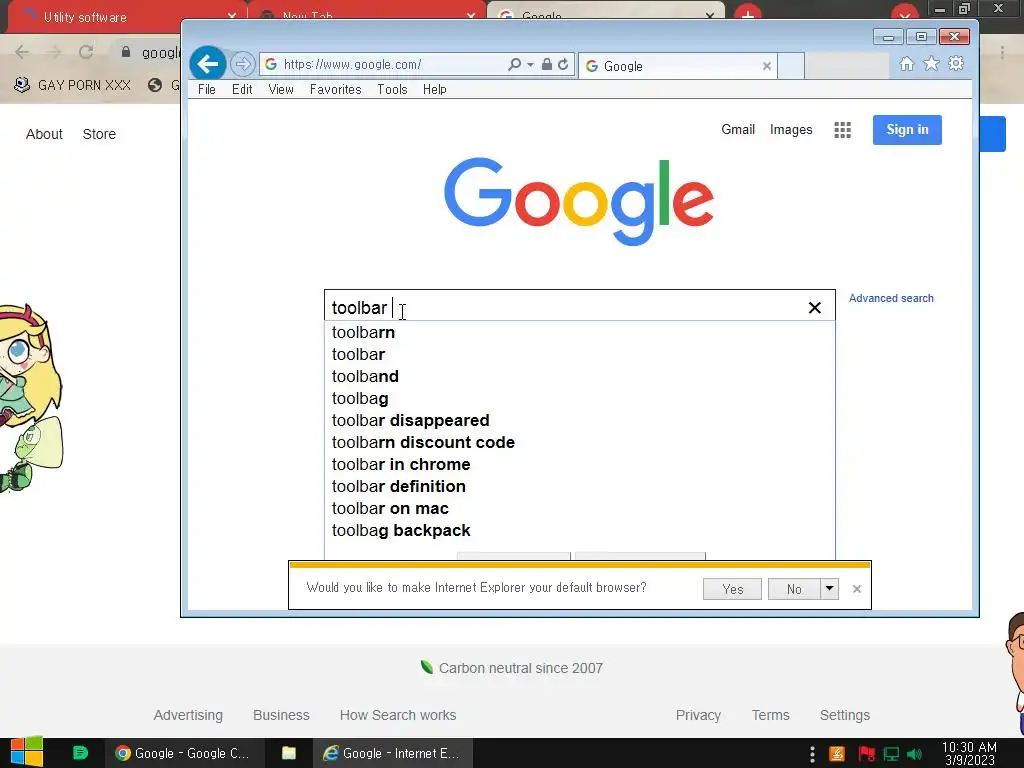Expand the IE address bar dropdown arrow
Viewport: 1024px width, 768px height.
pos(530,64)
